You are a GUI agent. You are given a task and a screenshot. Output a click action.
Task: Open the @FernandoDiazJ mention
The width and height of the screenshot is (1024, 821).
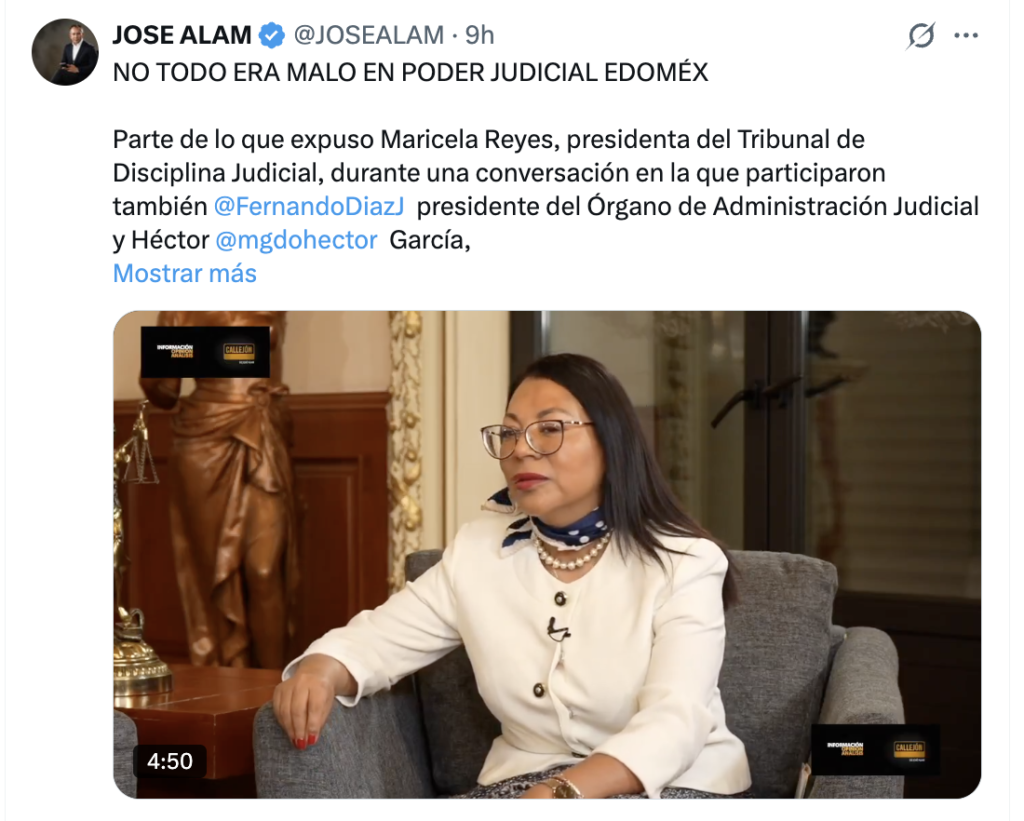(x=309, y=206)
